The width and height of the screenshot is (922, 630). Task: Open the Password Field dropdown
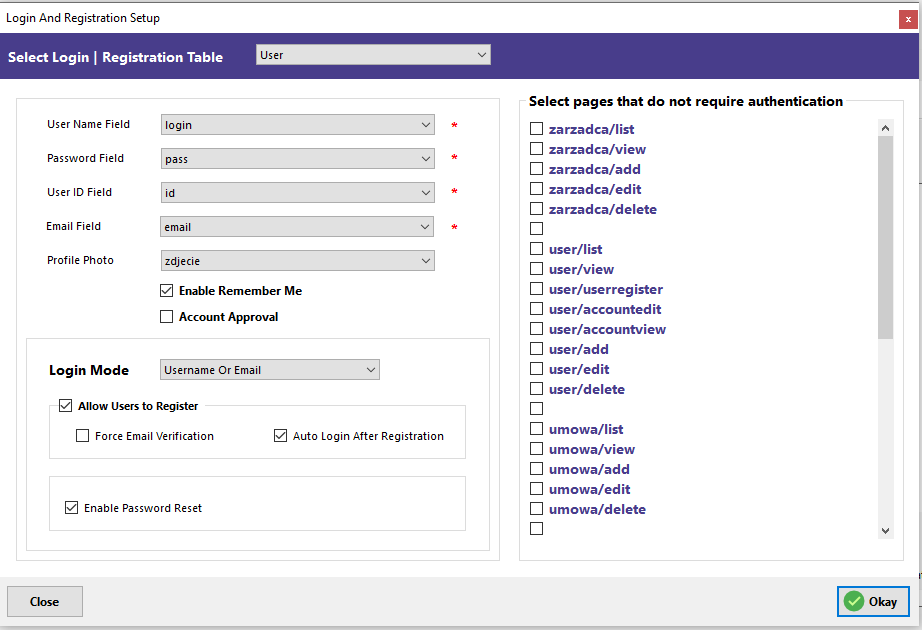298,159
